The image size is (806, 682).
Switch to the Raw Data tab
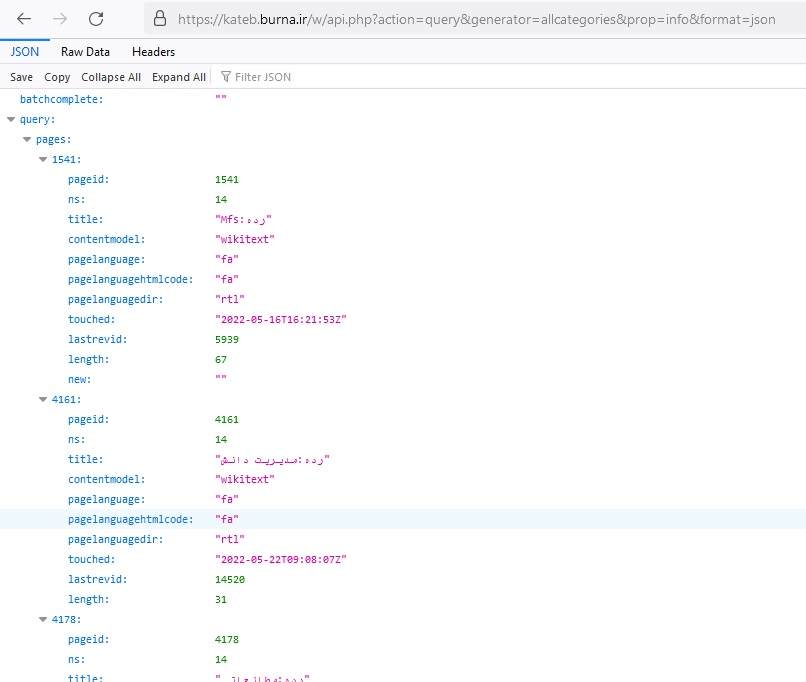pyautogui.click(x=85, y=52)
